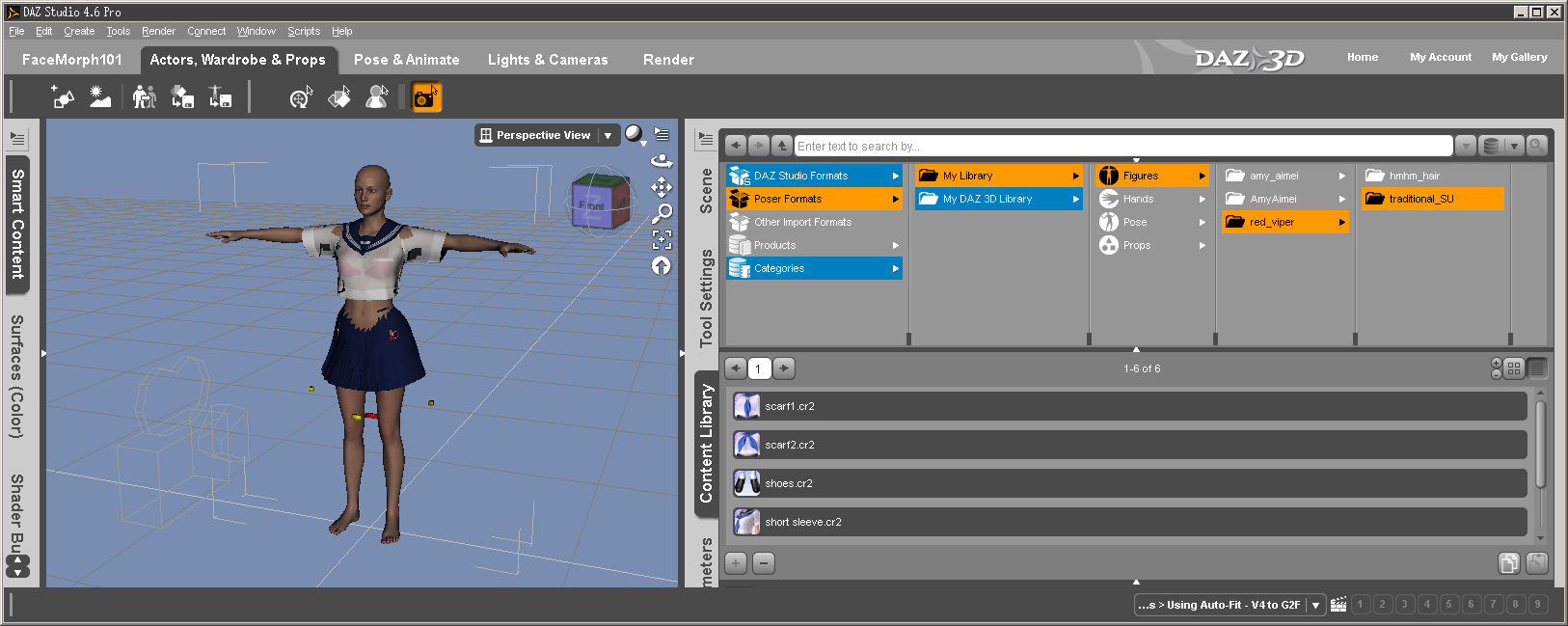Select the Node Selection tool icon

(302, 96)
